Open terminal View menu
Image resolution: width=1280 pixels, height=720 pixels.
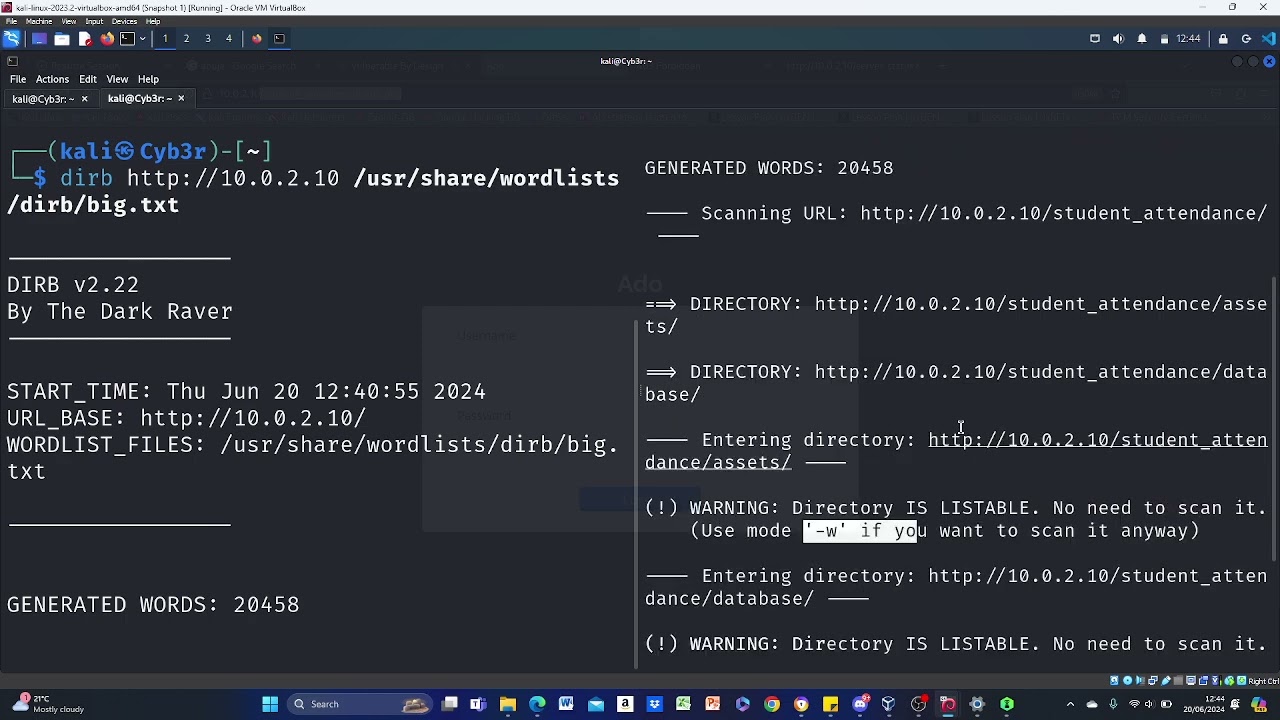117,79
